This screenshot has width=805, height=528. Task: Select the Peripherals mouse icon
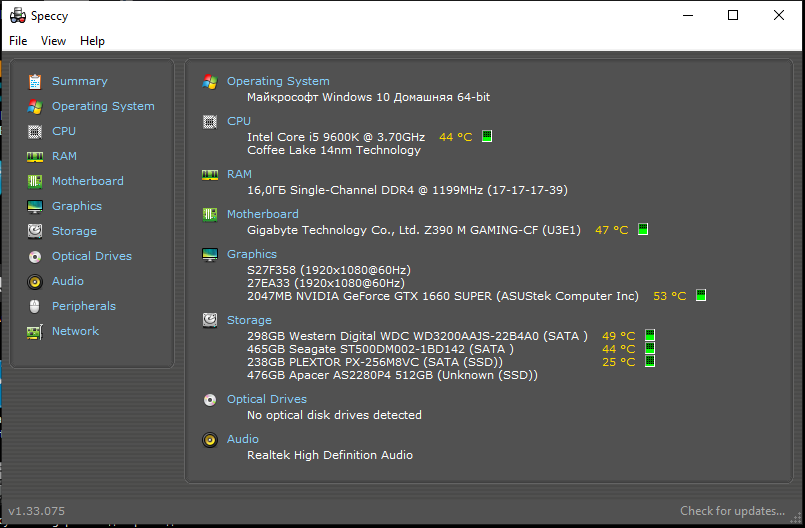click(35, 306)
